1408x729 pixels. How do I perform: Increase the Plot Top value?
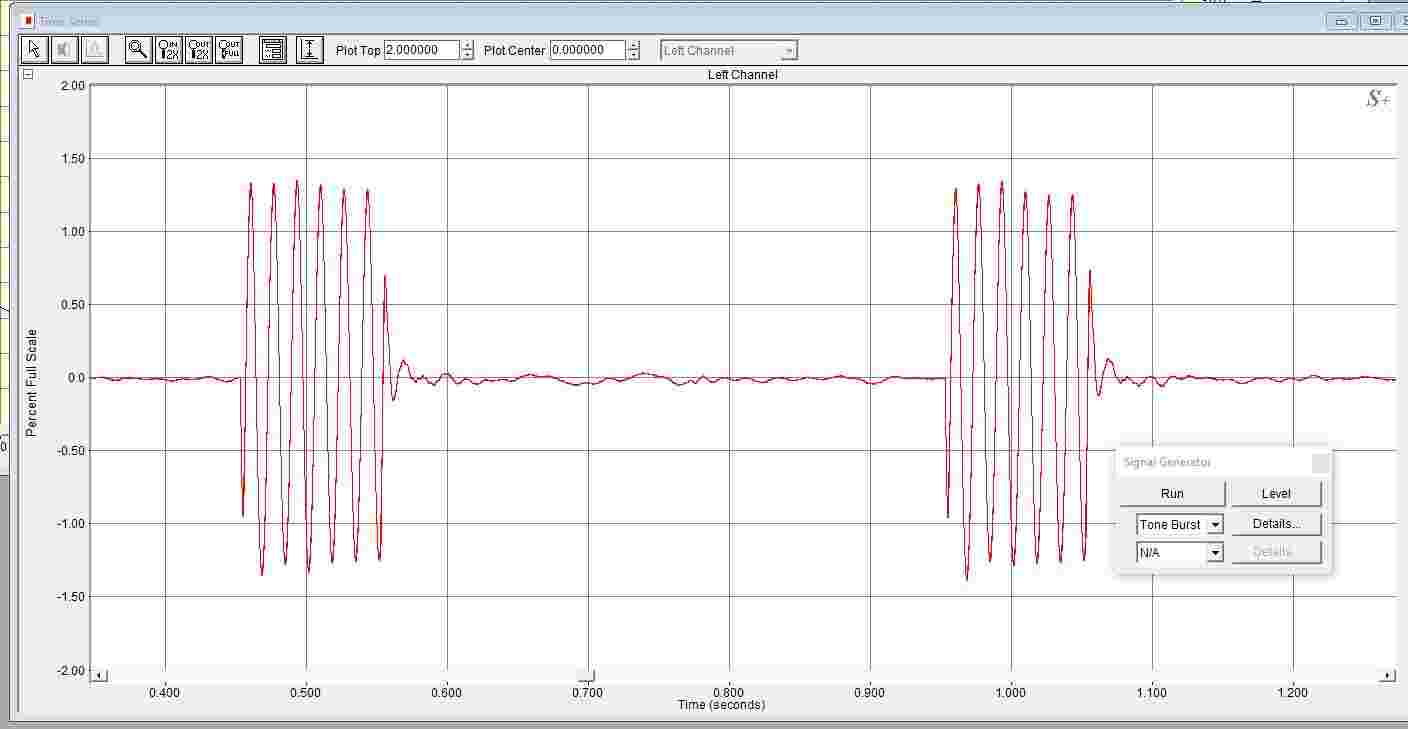coord(468,45)
